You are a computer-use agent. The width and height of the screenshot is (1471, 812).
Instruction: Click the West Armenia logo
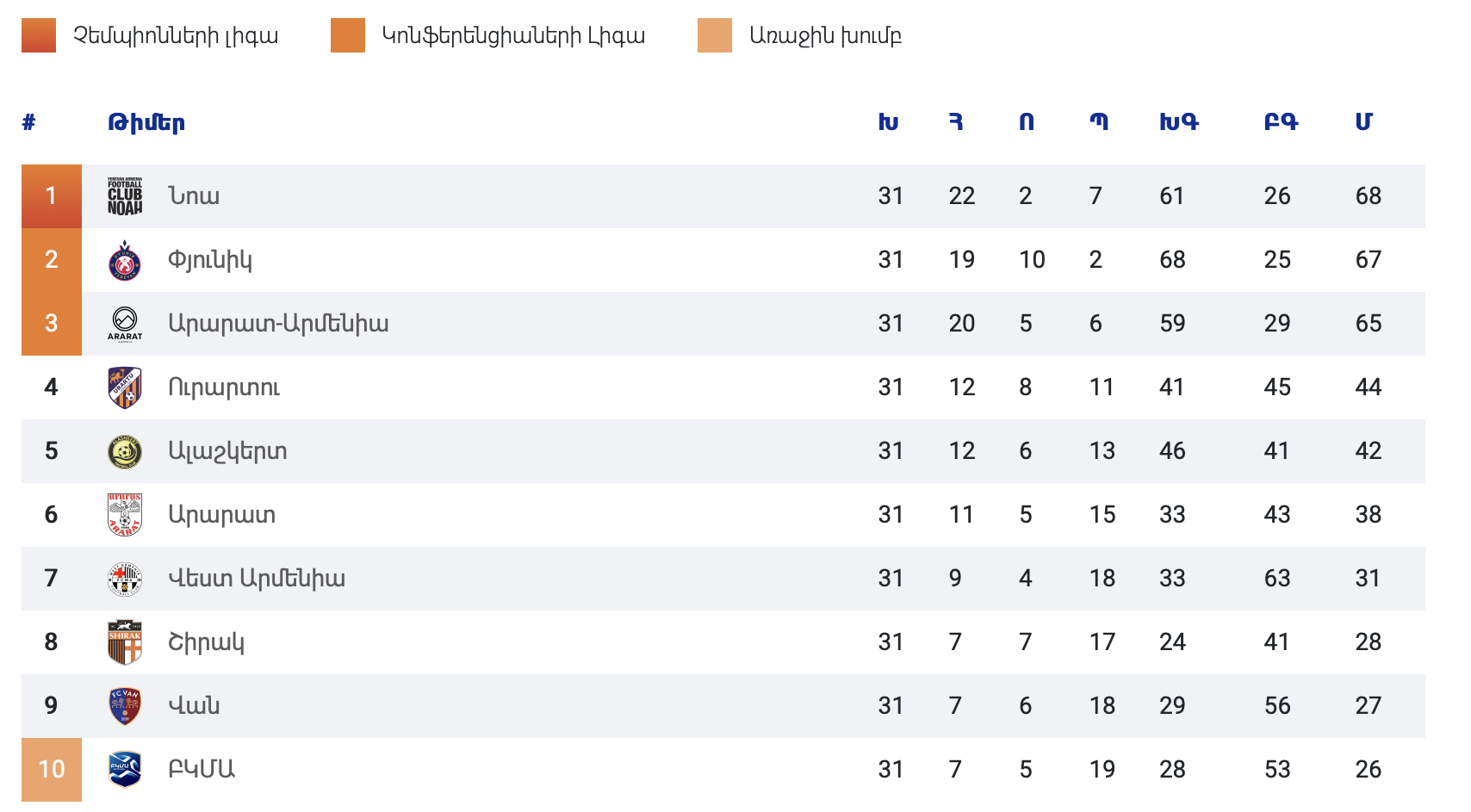click(x=125, y=579)
